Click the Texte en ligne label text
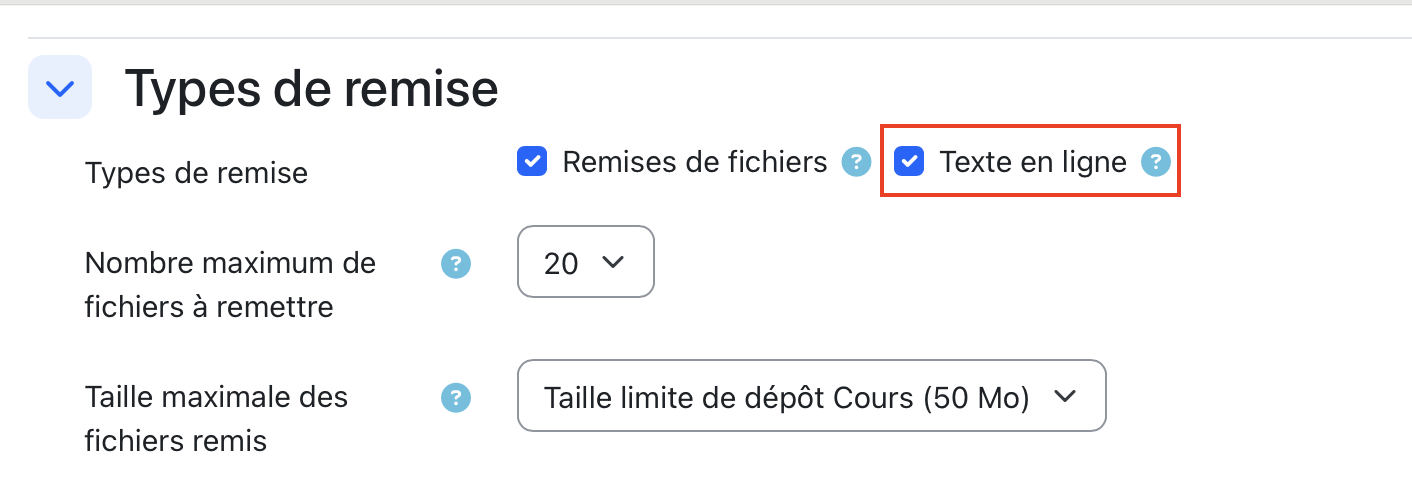1412x480 pixels. [x=1033, y=161]
